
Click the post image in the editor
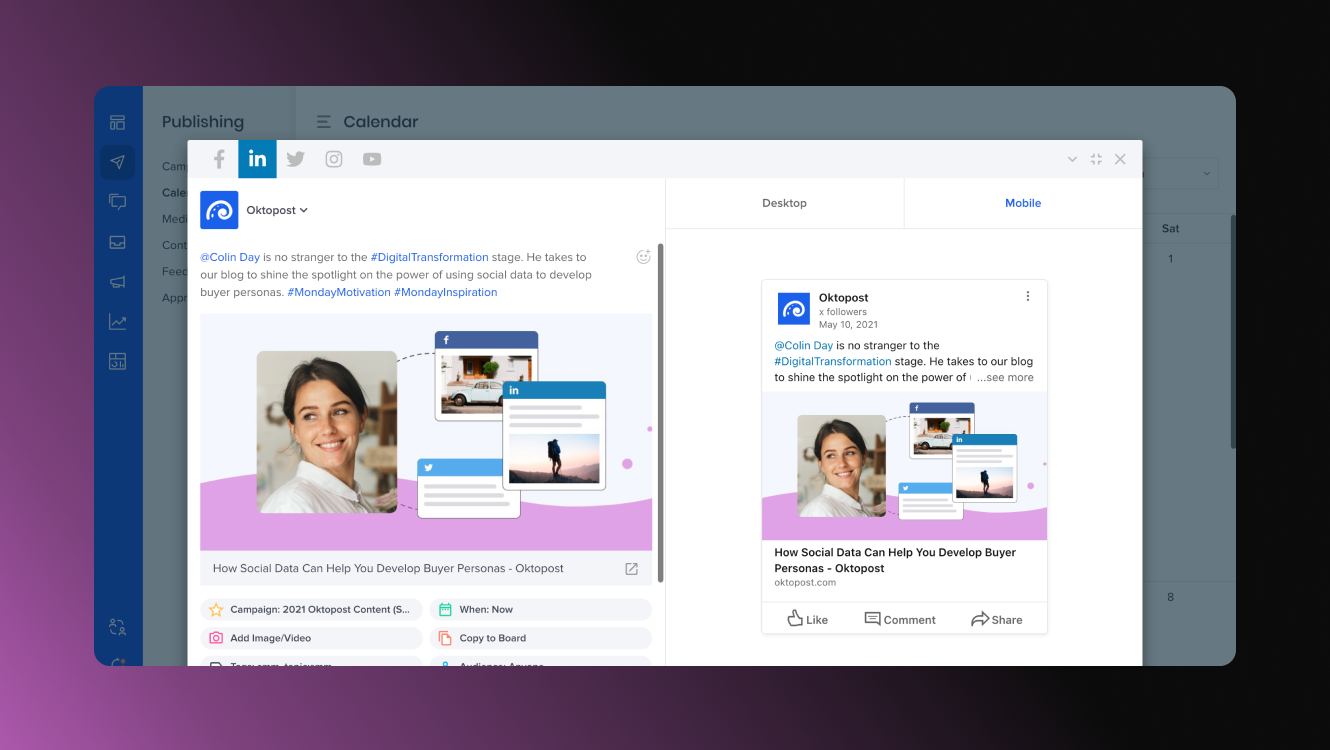pyautogui.click(x=426, y=432)
